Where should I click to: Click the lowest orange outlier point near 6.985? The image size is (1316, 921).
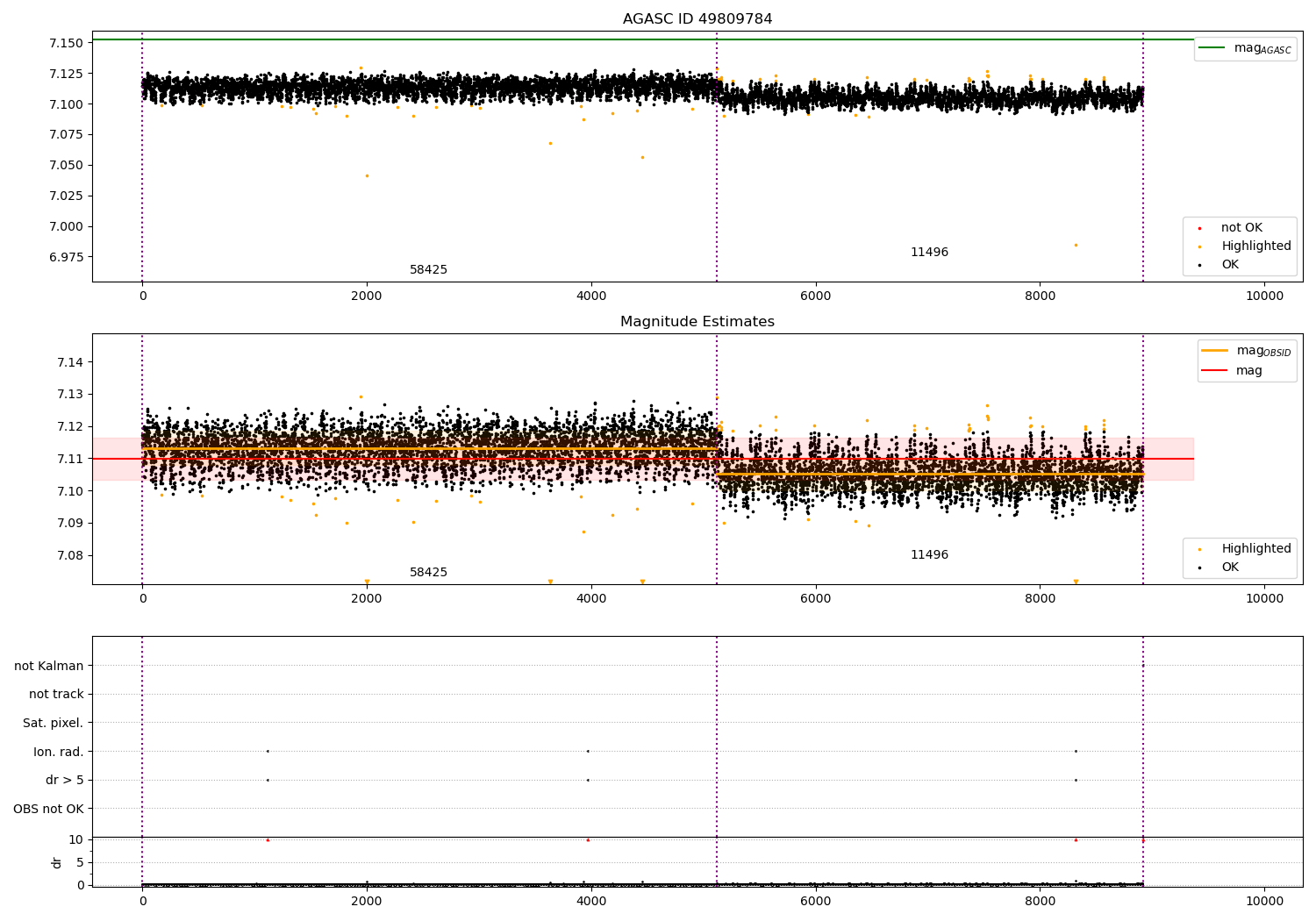point(1076,245)
